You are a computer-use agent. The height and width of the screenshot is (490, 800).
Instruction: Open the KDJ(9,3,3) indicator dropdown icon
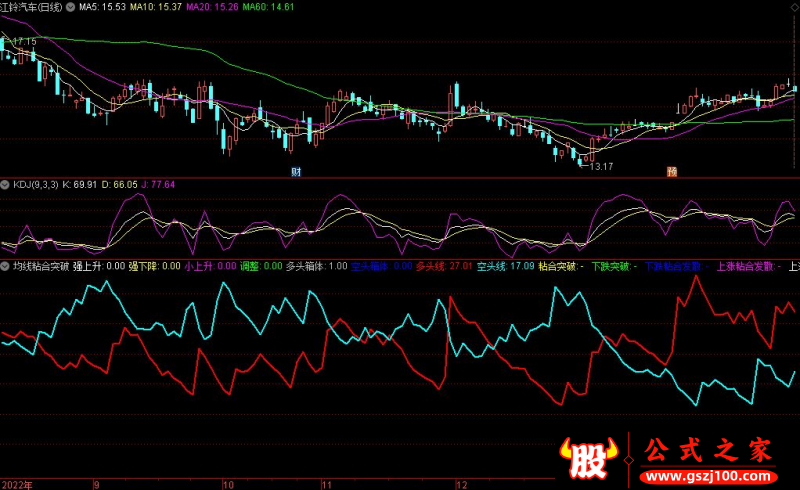click(x=5, y=185)
